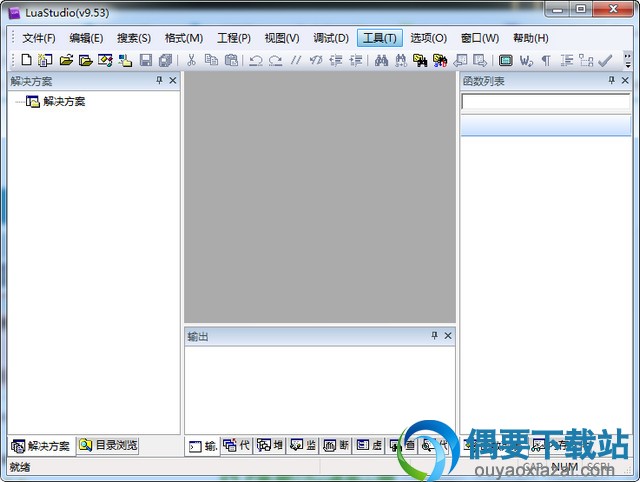This screenshot has width=640, height=482.
Task: Click the Find binoculars icon
Action: click(381, 60)
